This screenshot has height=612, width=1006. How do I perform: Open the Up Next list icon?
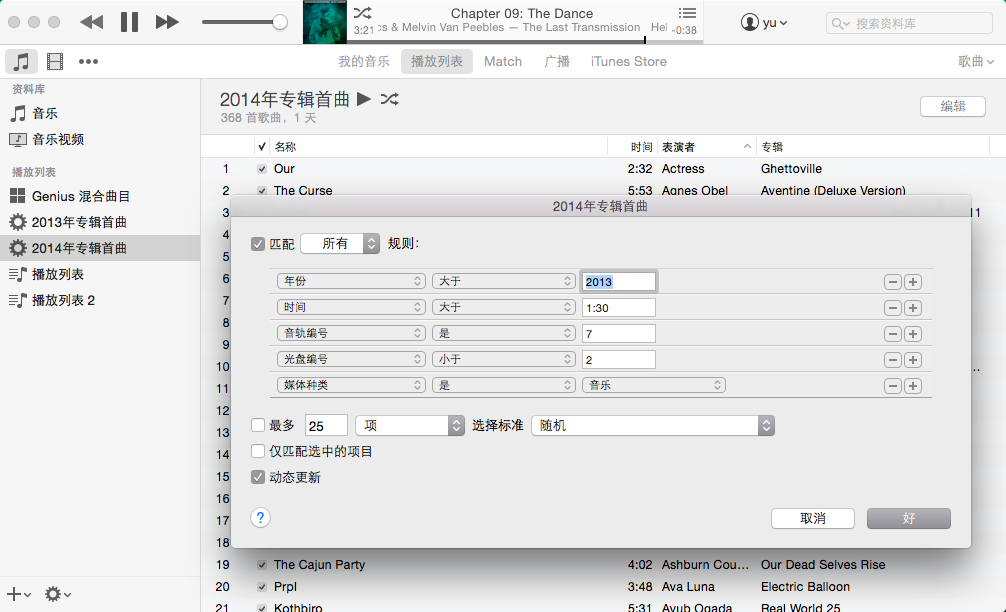[687, 13]
